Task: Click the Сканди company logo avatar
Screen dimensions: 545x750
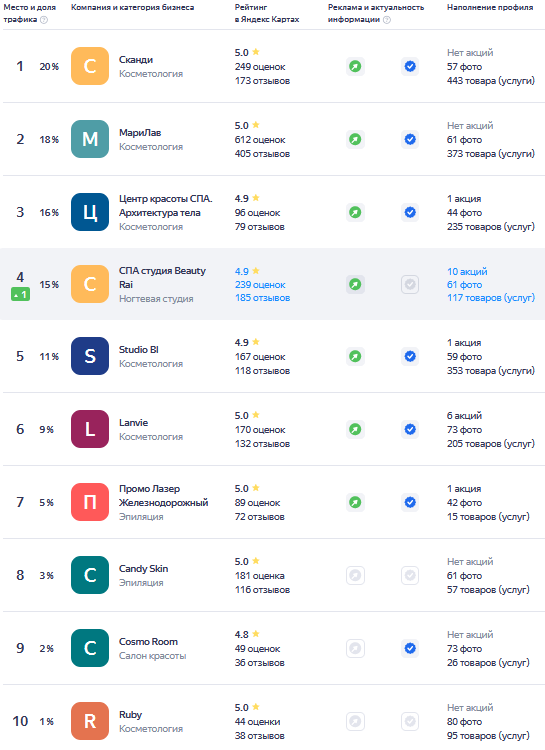Action: pos(90,66)
